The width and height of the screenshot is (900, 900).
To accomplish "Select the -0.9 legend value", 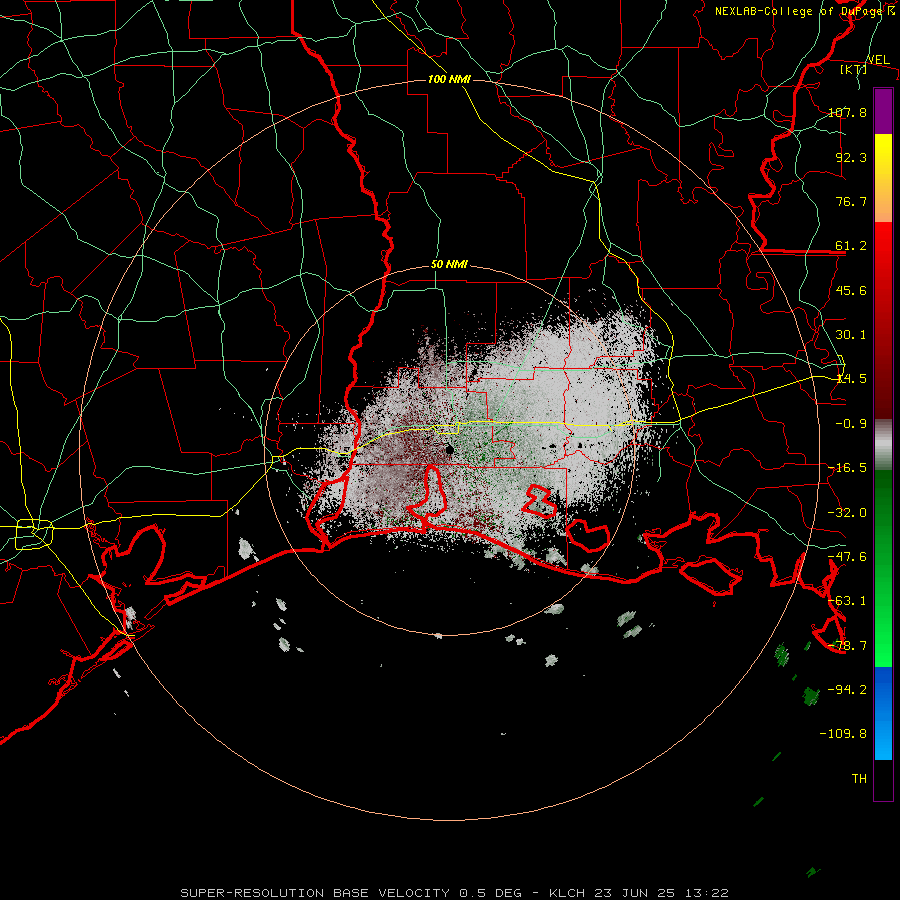I will click(851, 424).
